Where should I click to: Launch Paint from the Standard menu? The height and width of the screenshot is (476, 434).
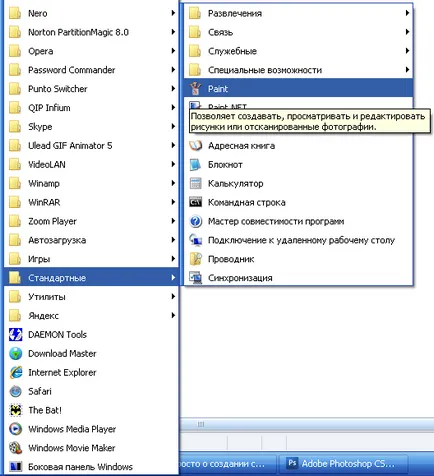[298, 89]
